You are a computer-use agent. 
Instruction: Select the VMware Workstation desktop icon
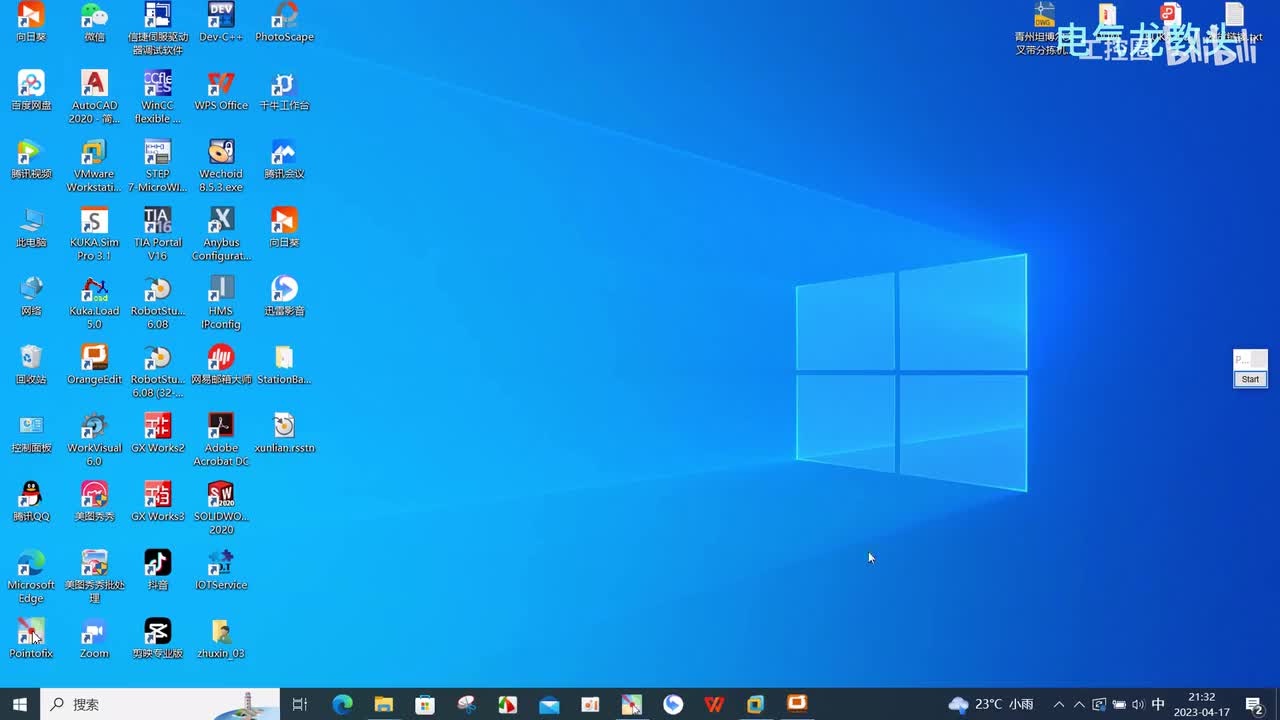pos(94,166)
